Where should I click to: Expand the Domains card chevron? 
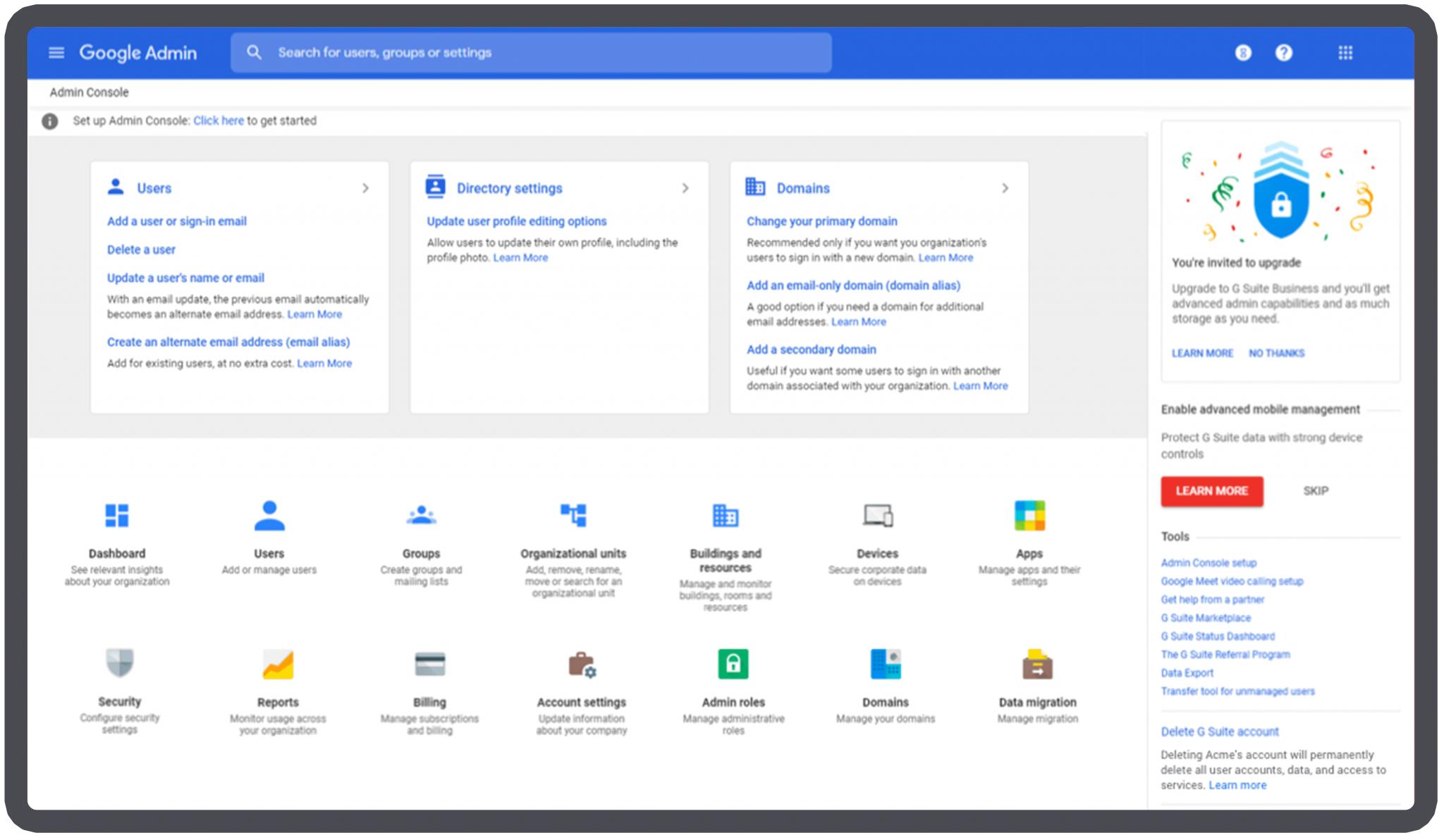(x=1005, y=188)
